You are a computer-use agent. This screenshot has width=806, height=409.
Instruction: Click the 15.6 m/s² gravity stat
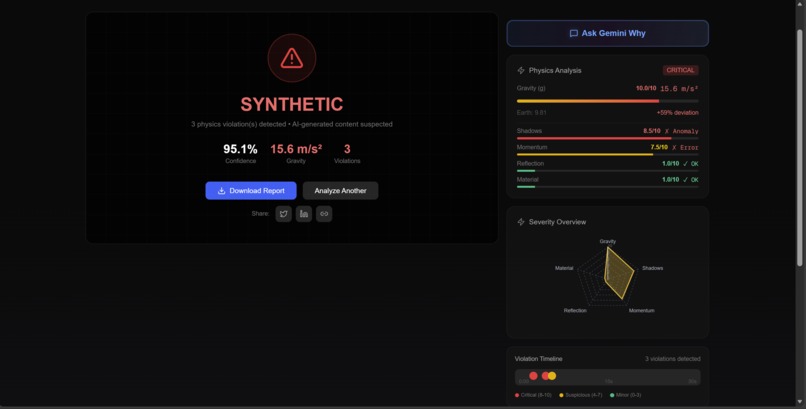tap(296, 149)
